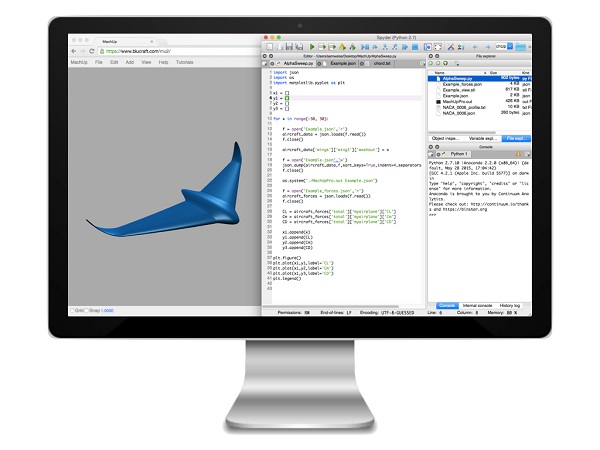Select MachUpPro.out in File explorer
This screenshot has width=600, height=450.
[x=479, y=102]
